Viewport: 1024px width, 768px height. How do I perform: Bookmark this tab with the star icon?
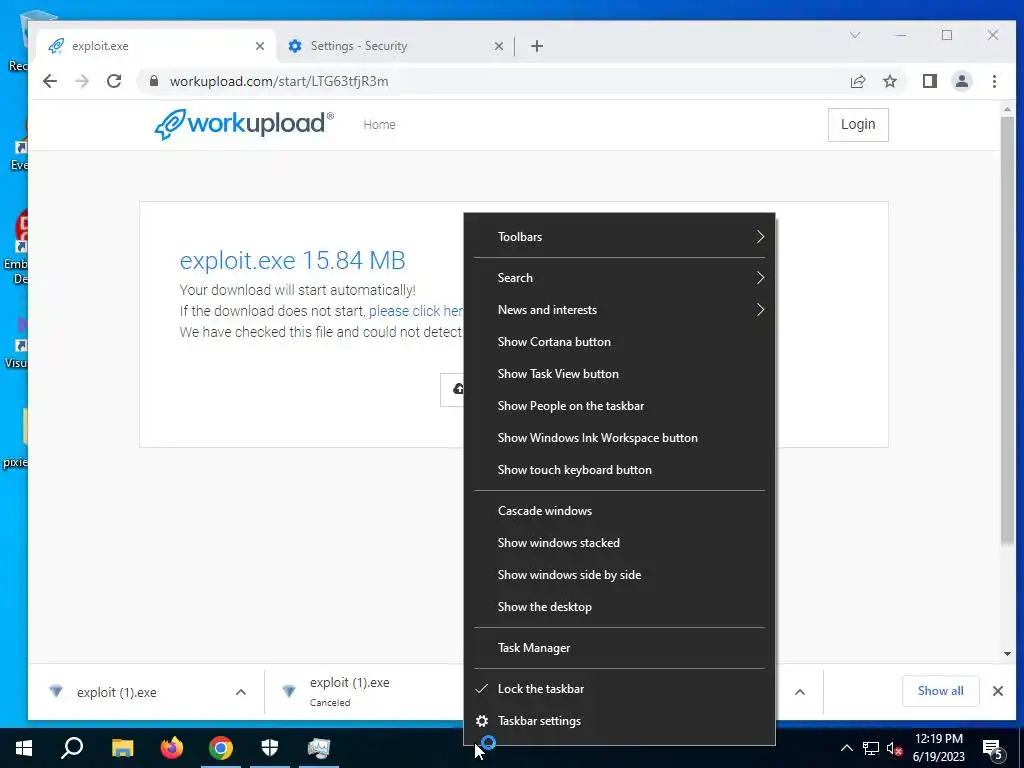point(889,81)
